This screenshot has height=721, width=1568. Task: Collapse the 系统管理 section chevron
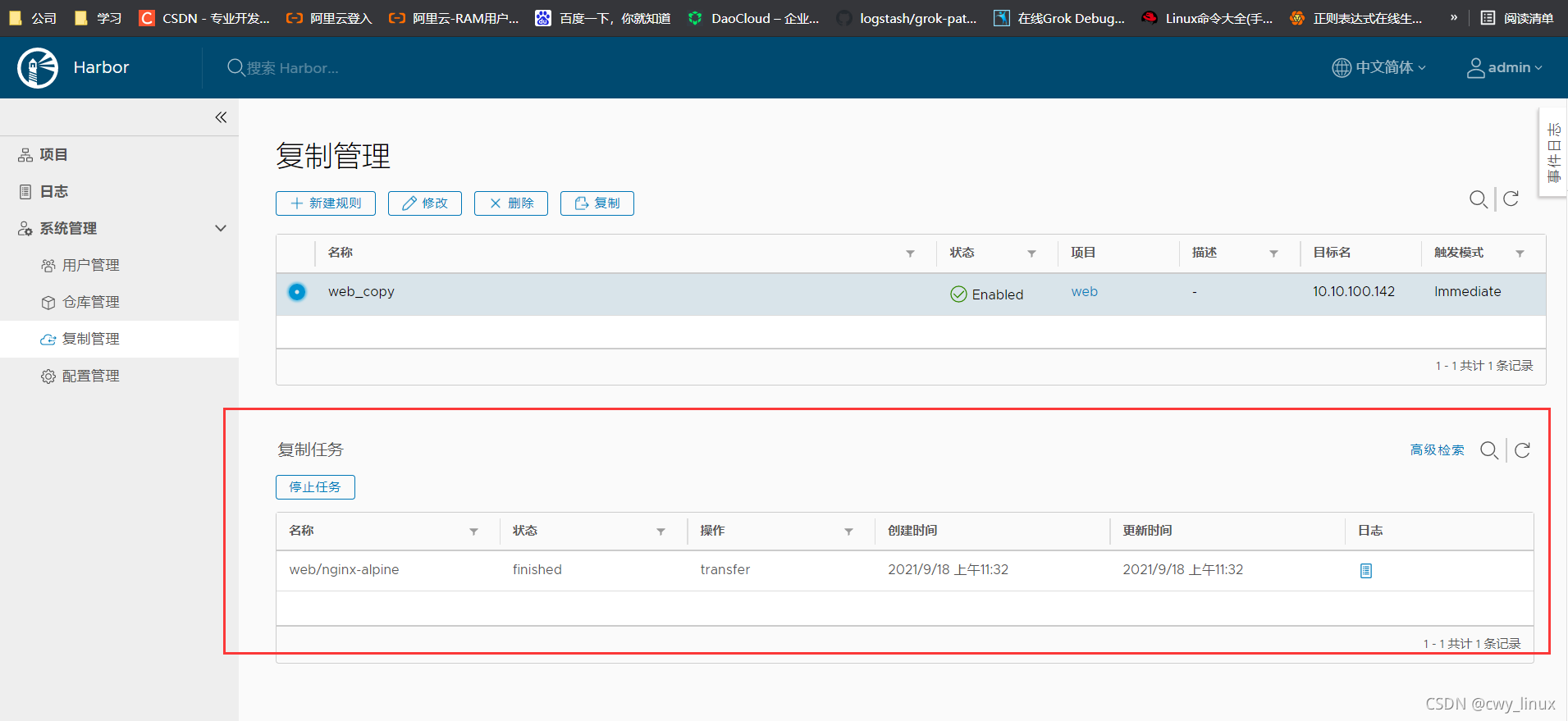click(221, 228)
